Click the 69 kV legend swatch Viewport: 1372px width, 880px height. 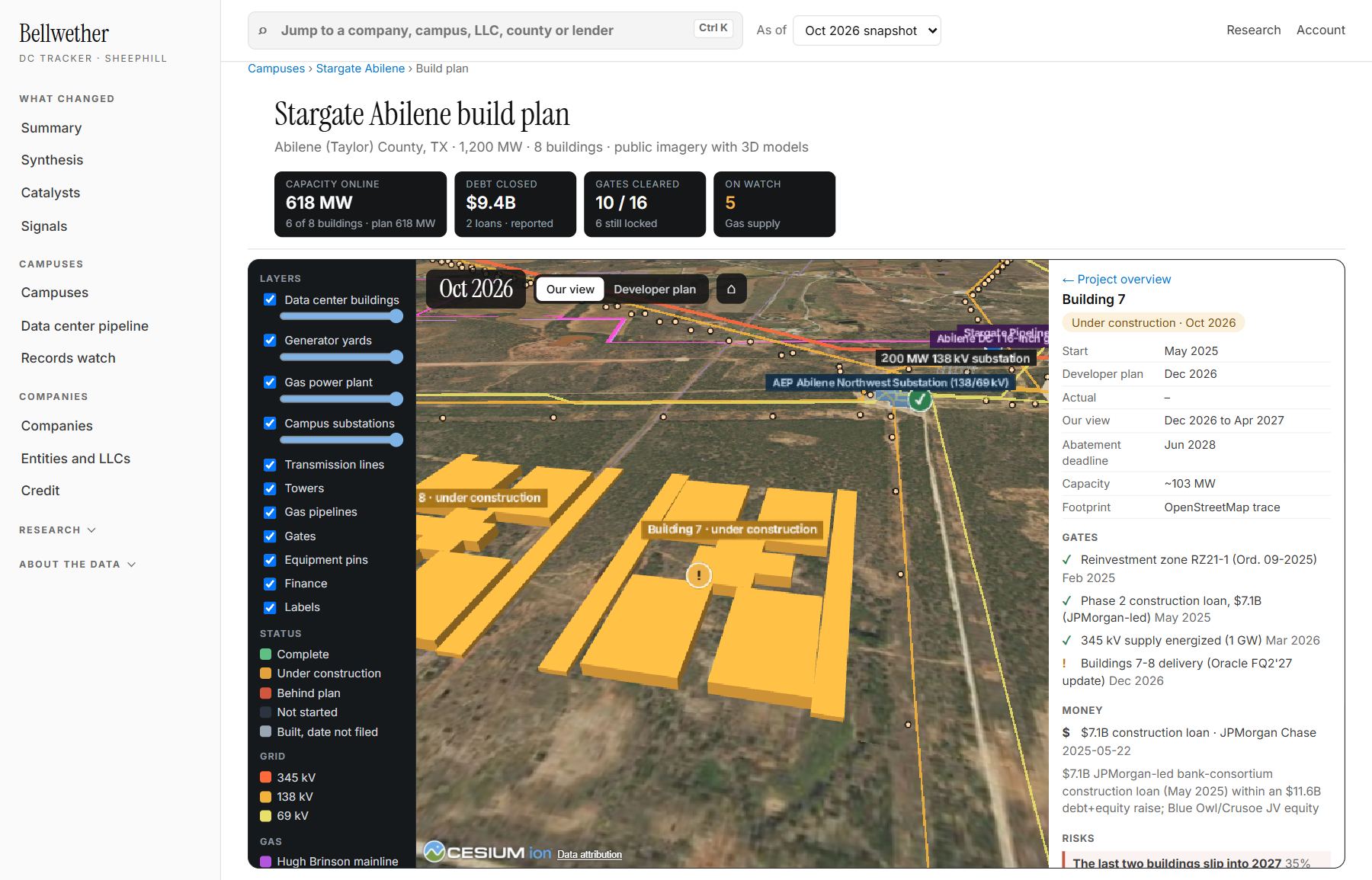tap(265, 816)
